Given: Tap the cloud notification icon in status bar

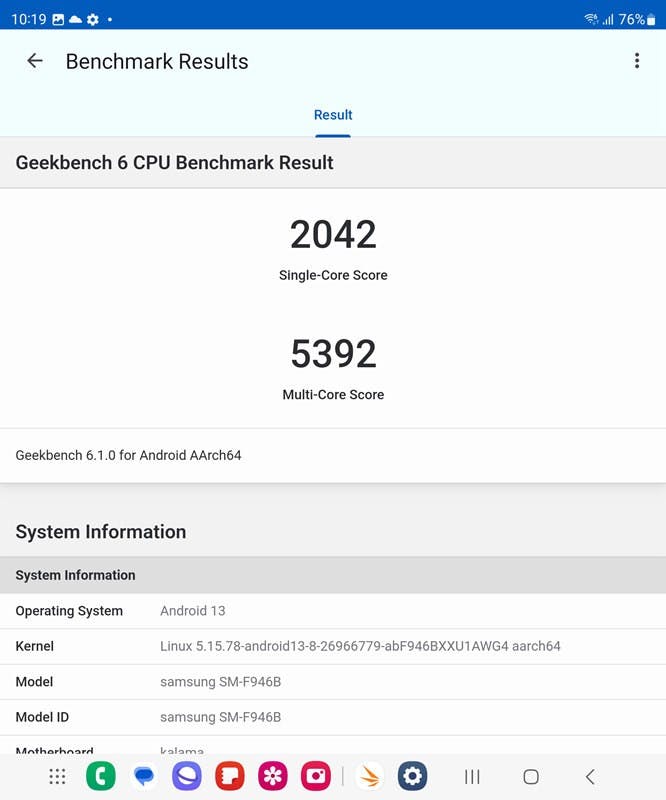Looking at the screenshot, I should (x=75, y=19).
